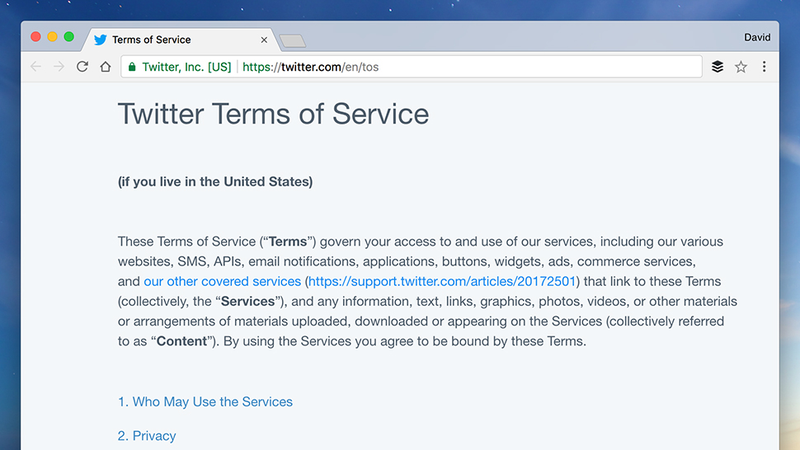
Task: Go to the home page icon
Action: [x=106, y=67]
